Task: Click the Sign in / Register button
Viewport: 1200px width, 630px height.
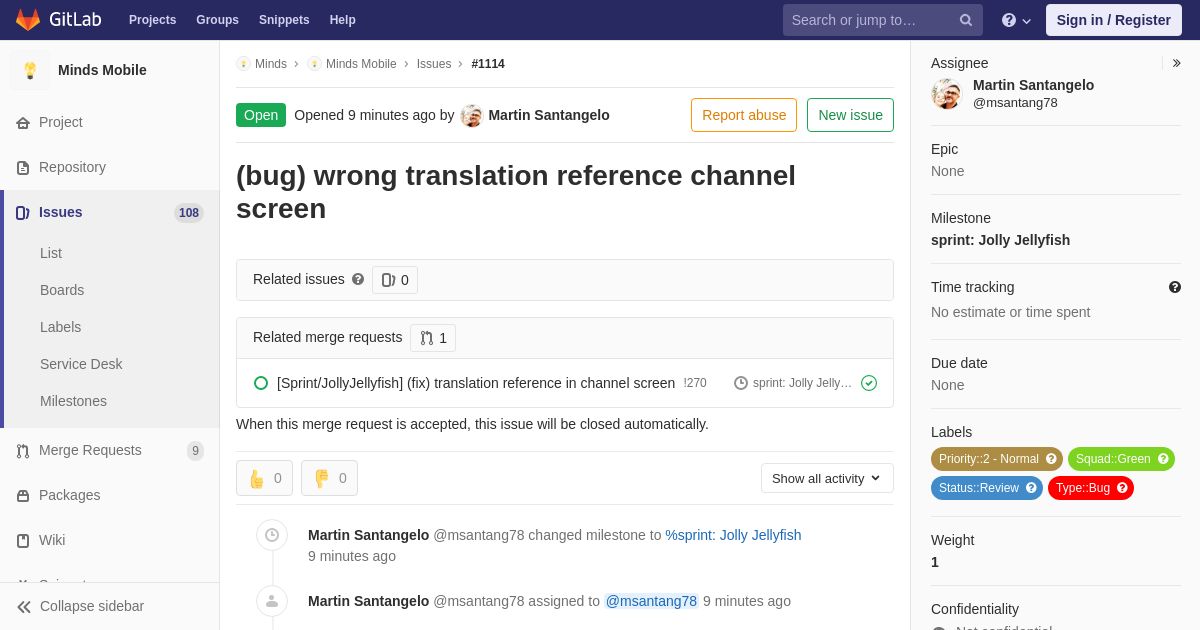Action: [x=1113, y=20]
